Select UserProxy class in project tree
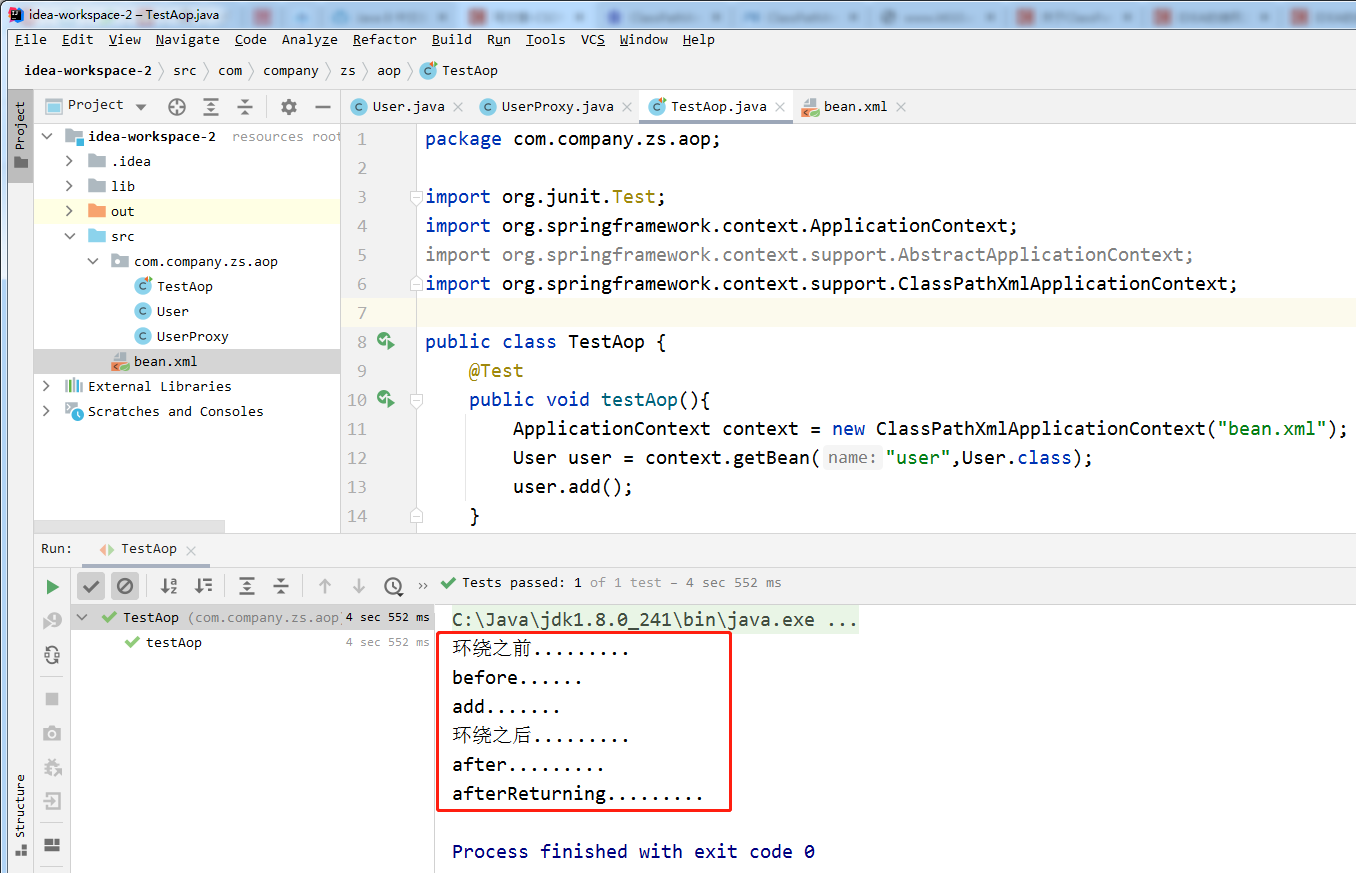1356x873 pixels. [192, 336]
